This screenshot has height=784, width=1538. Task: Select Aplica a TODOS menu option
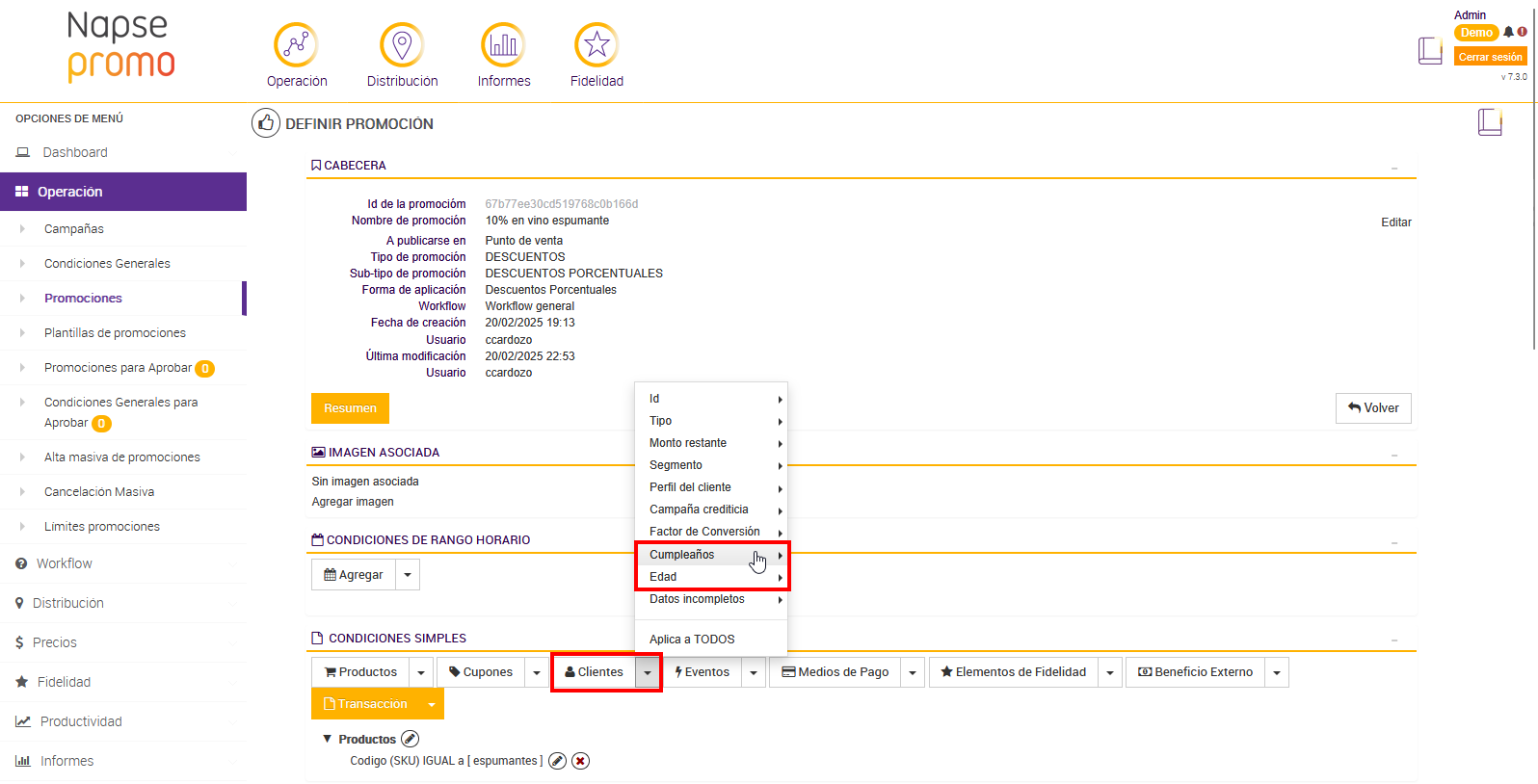tap(711, 640)
